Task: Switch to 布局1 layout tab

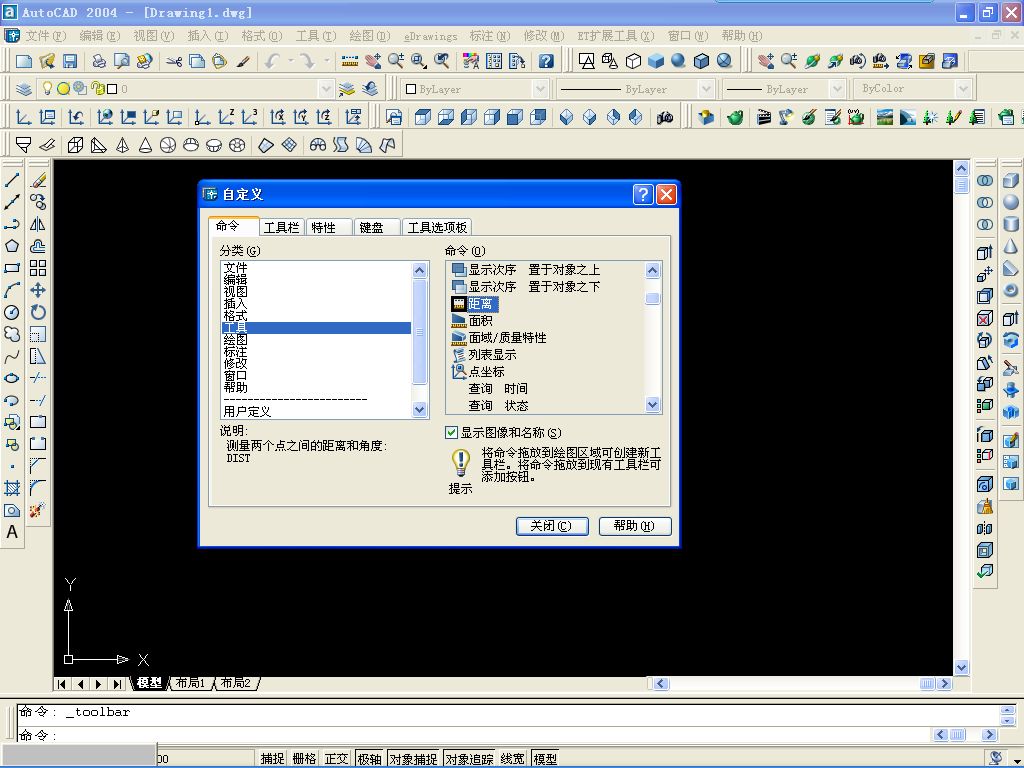Action: [x=190, y=683]
